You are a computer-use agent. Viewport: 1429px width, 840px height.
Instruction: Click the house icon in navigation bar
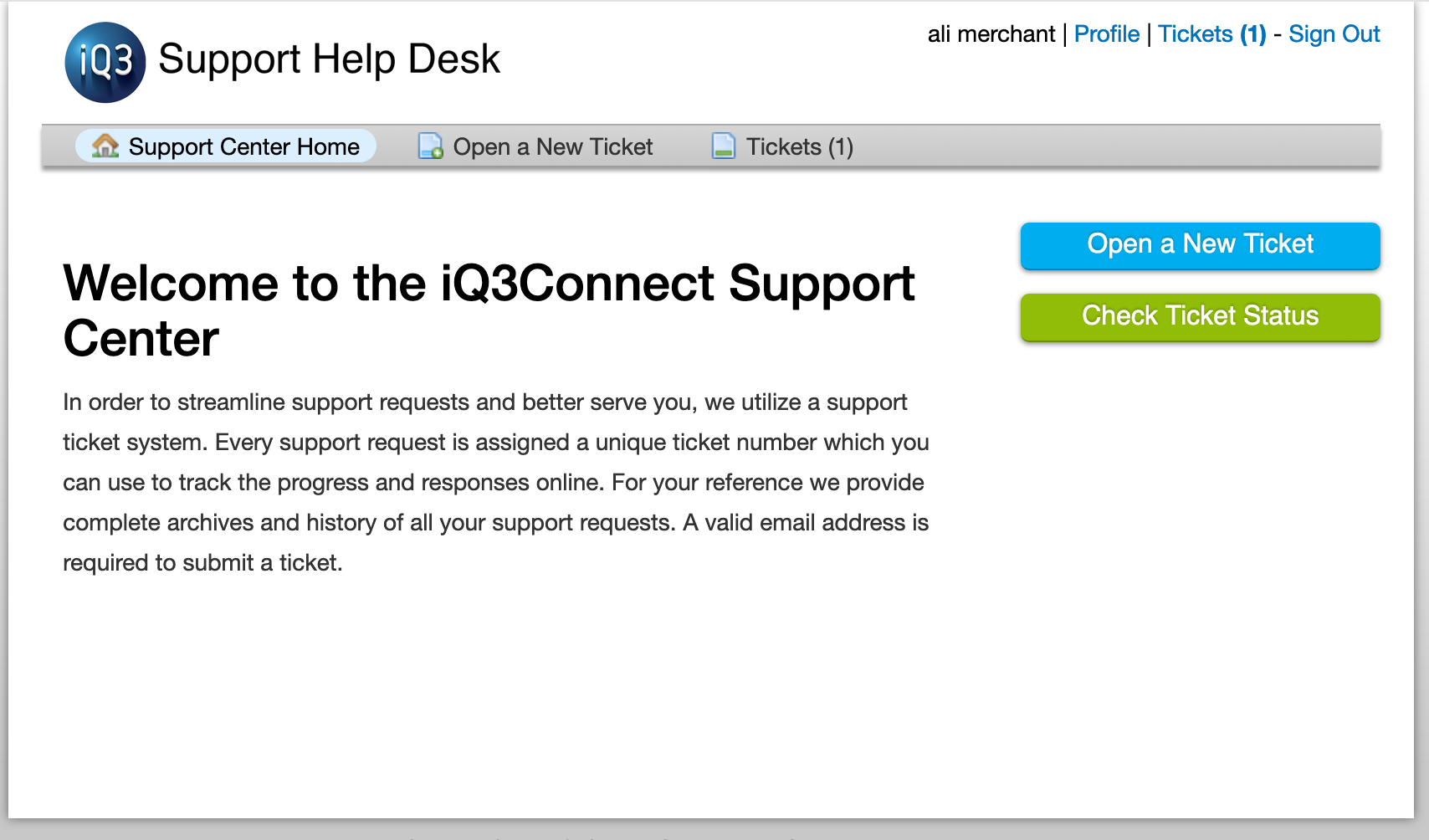[105, 146]
